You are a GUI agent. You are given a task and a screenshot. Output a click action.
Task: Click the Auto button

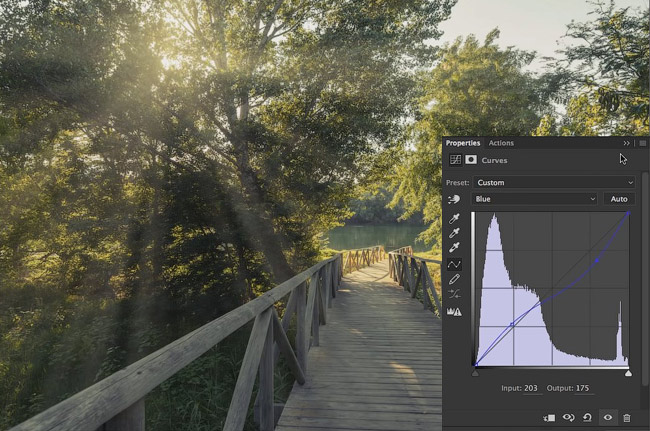tap(619, 199)
